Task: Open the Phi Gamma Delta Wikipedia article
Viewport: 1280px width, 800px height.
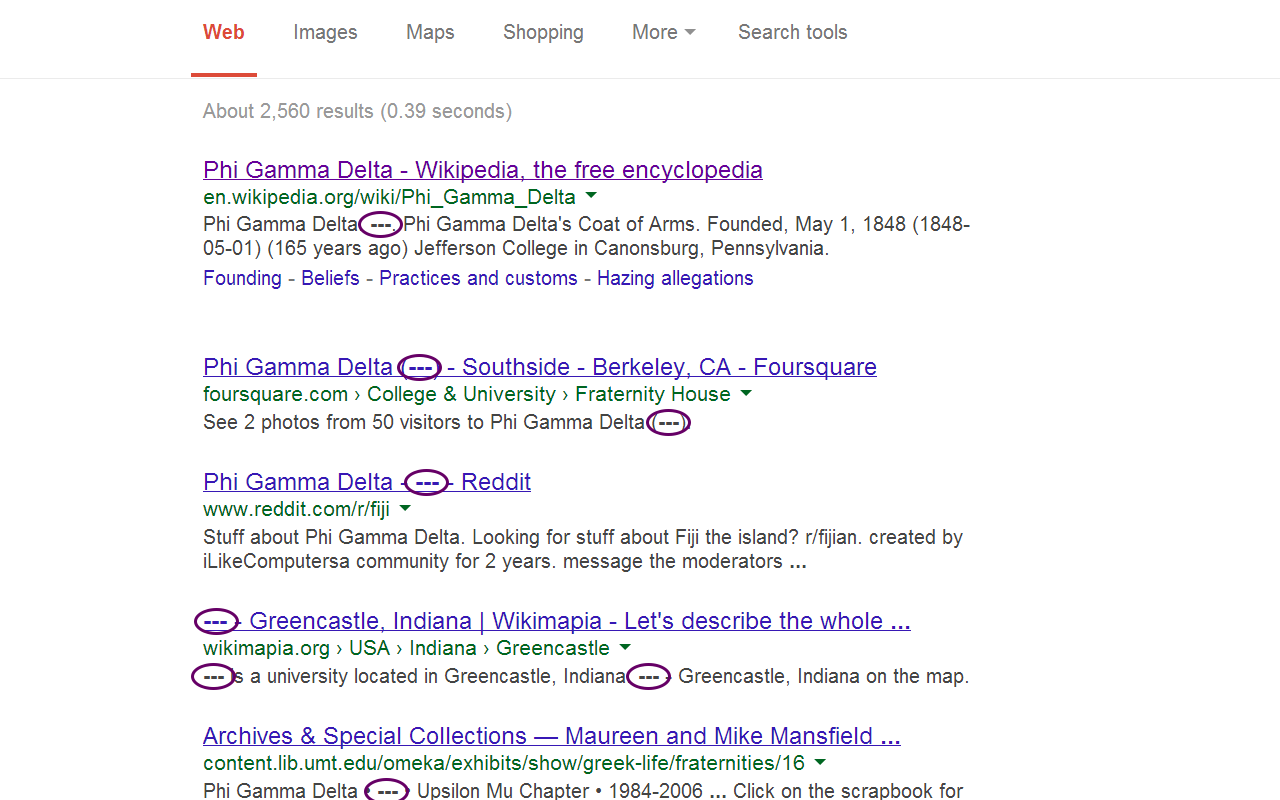Action: pos(482,170)
